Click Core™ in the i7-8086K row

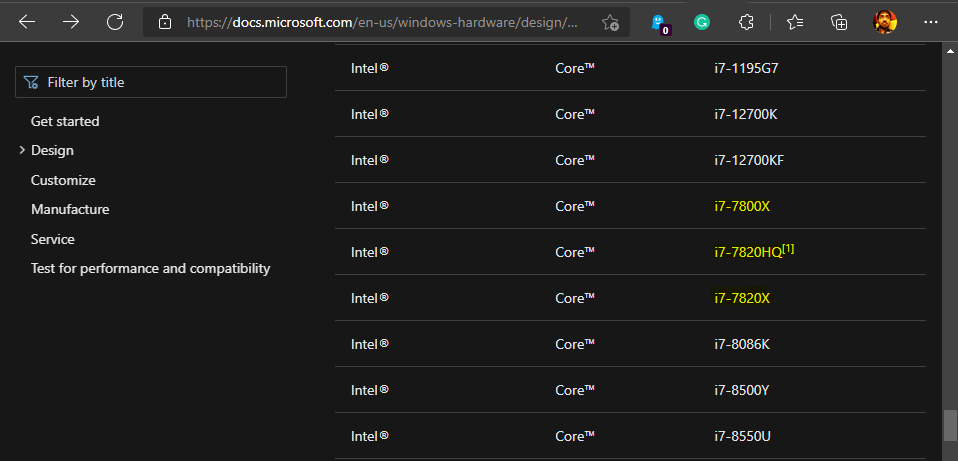pyautogui.click(x=575, y=344)
